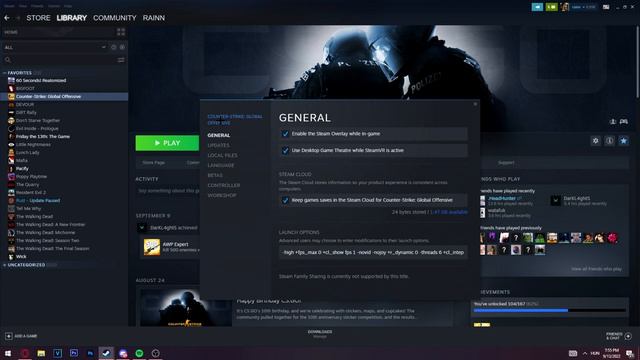This screenshot has height=360, width=640.
Task: Click the controller support icon
Action: coord(624,122)
